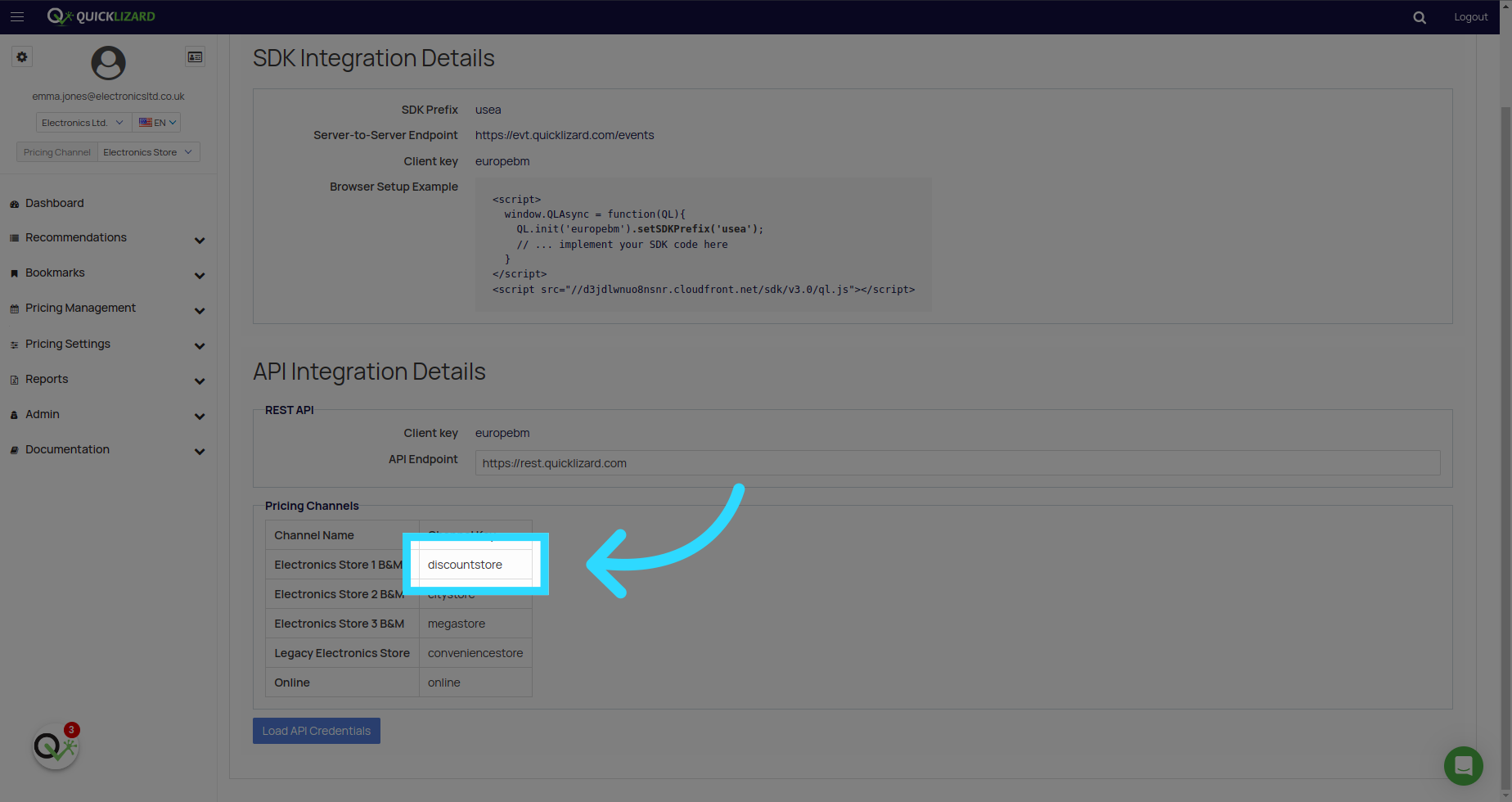Click the Logout link
The image size is (1512, 802).
tap(1470, 17)
